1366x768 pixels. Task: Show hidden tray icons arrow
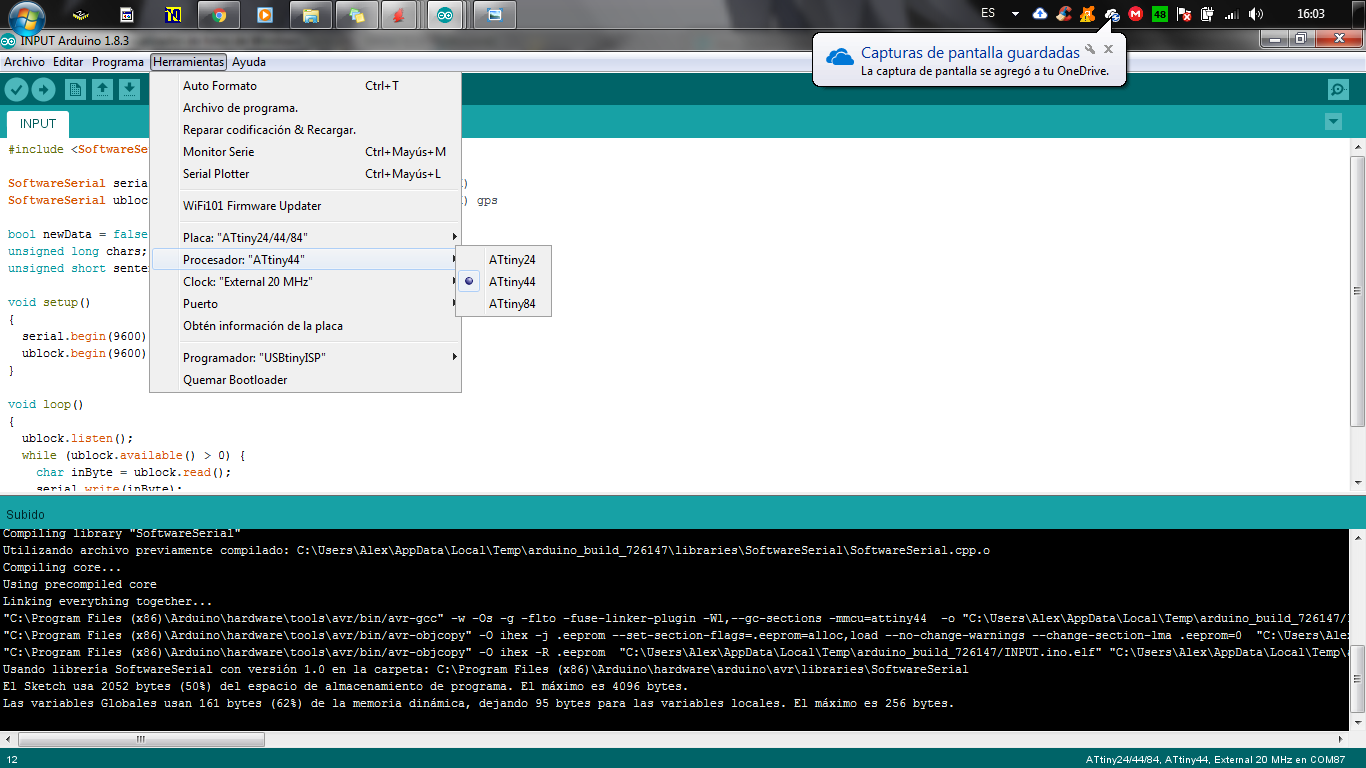pyautogui.click(x=1015, y=14)
